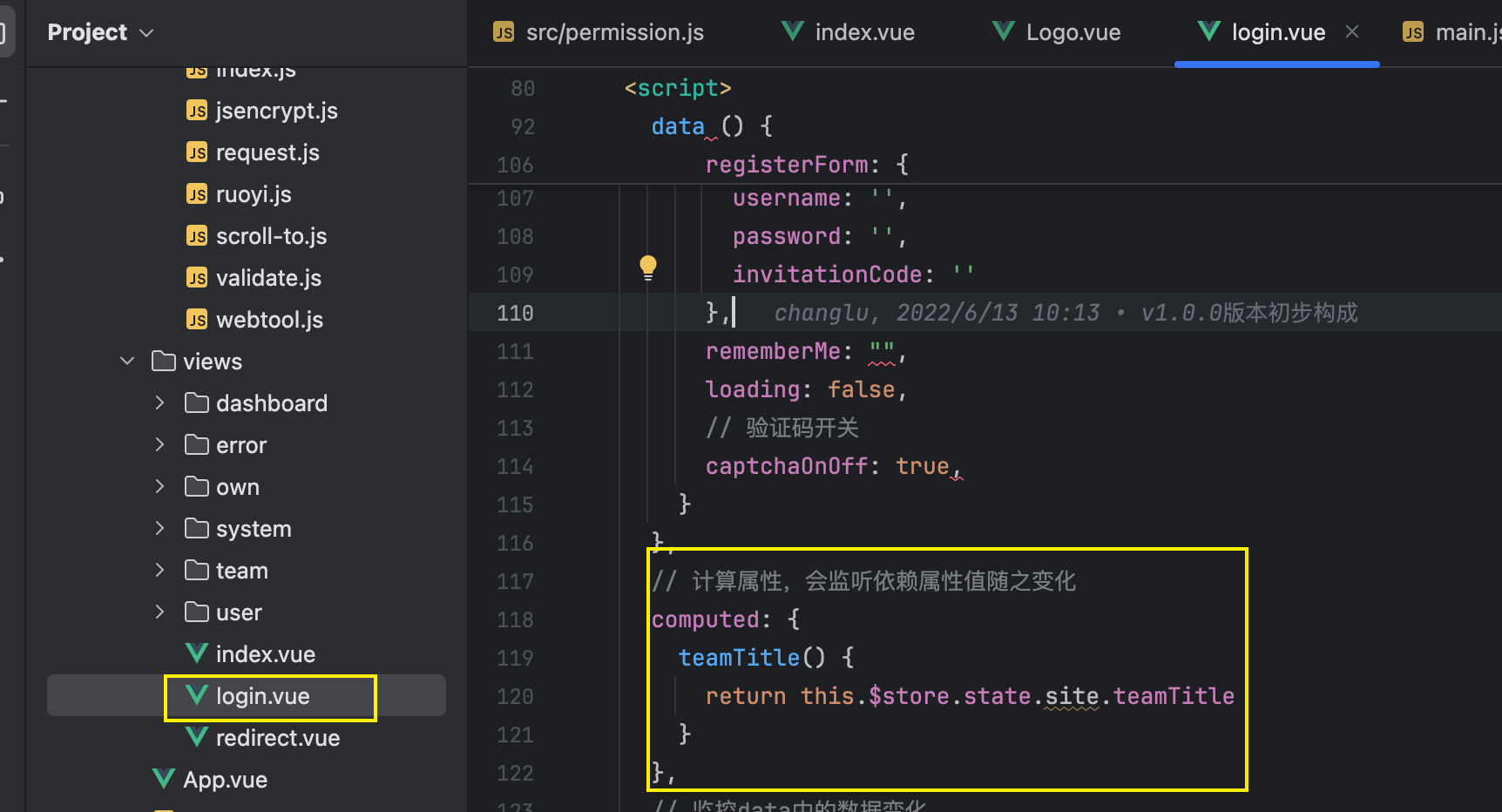Click the sticky header line registerForm

pos(807,165)
